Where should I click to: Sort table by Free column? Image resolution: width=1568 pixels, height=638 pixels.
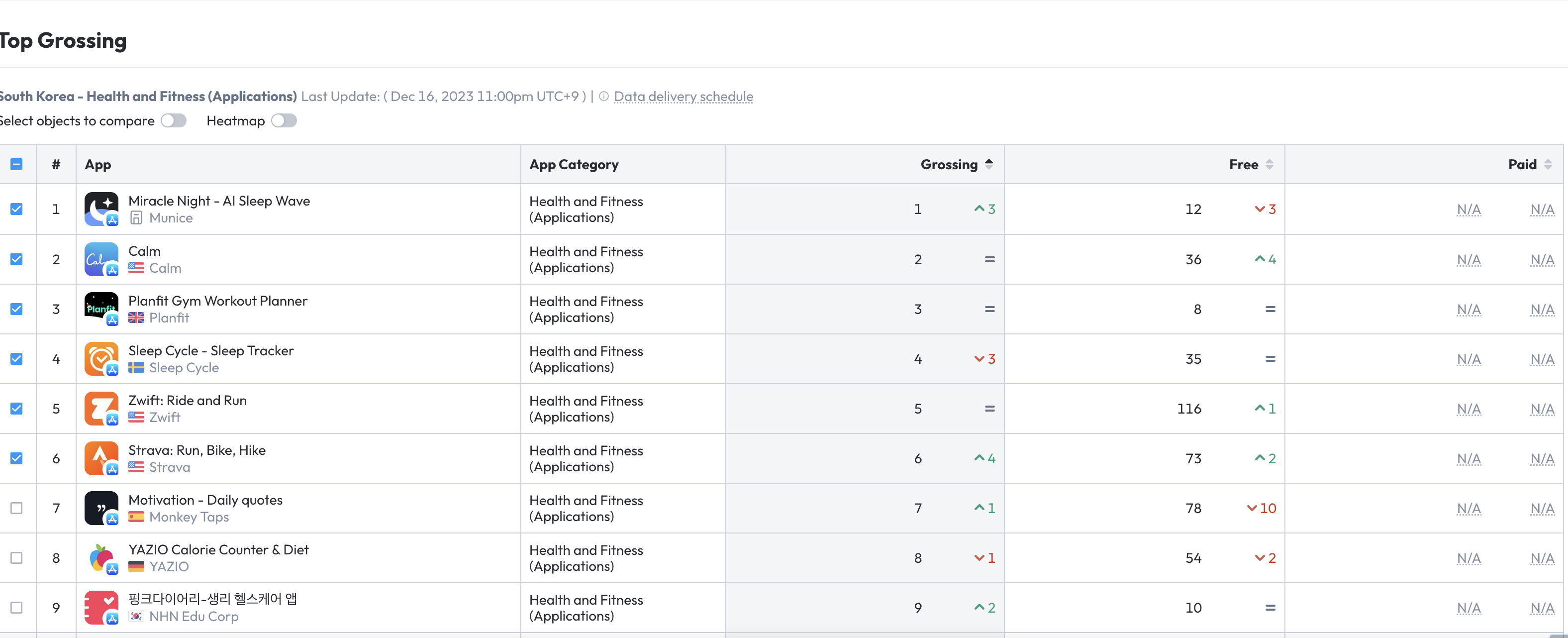[1251, 164]
